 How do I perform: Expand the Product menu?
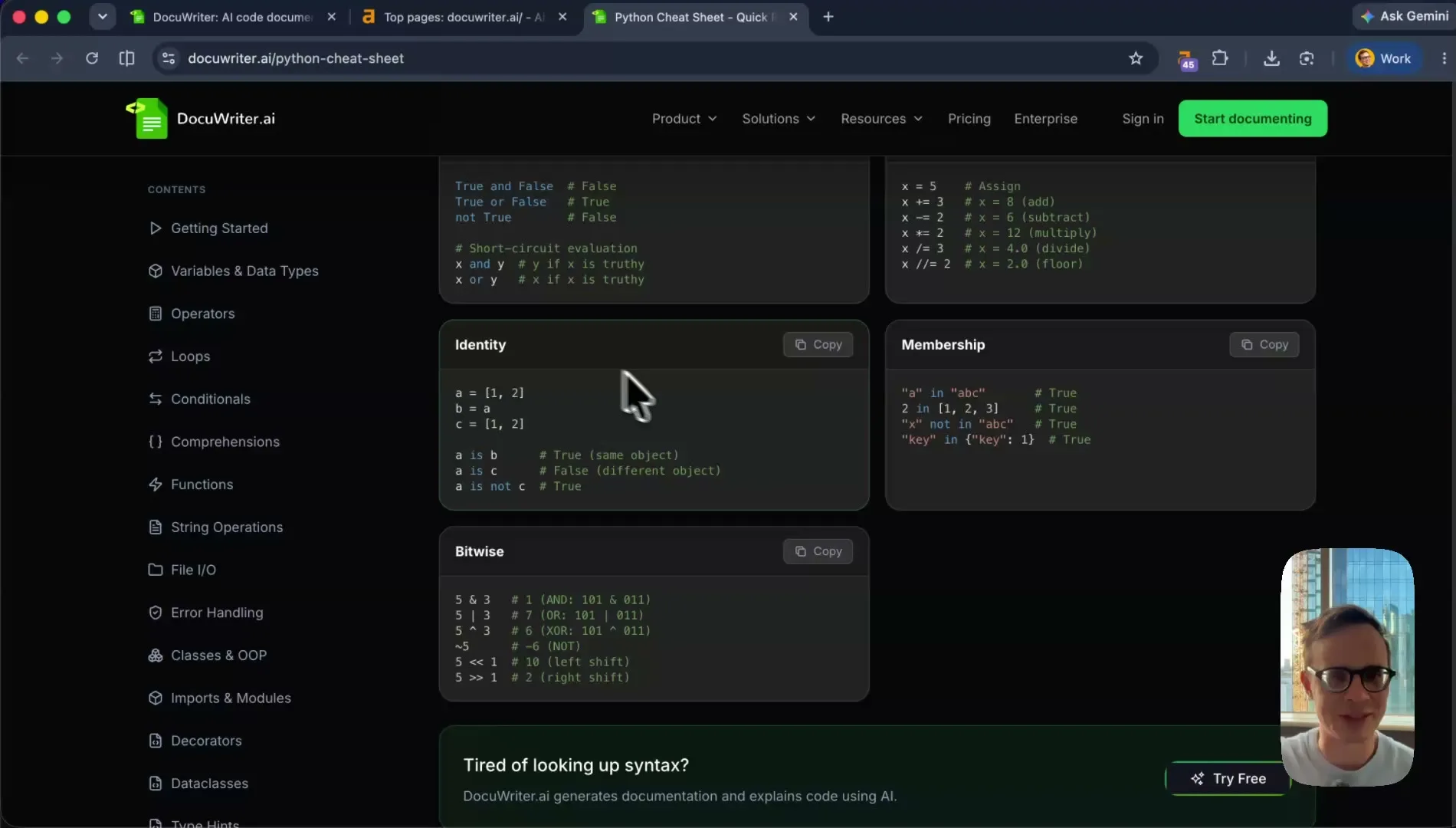(x=684, y=119)
